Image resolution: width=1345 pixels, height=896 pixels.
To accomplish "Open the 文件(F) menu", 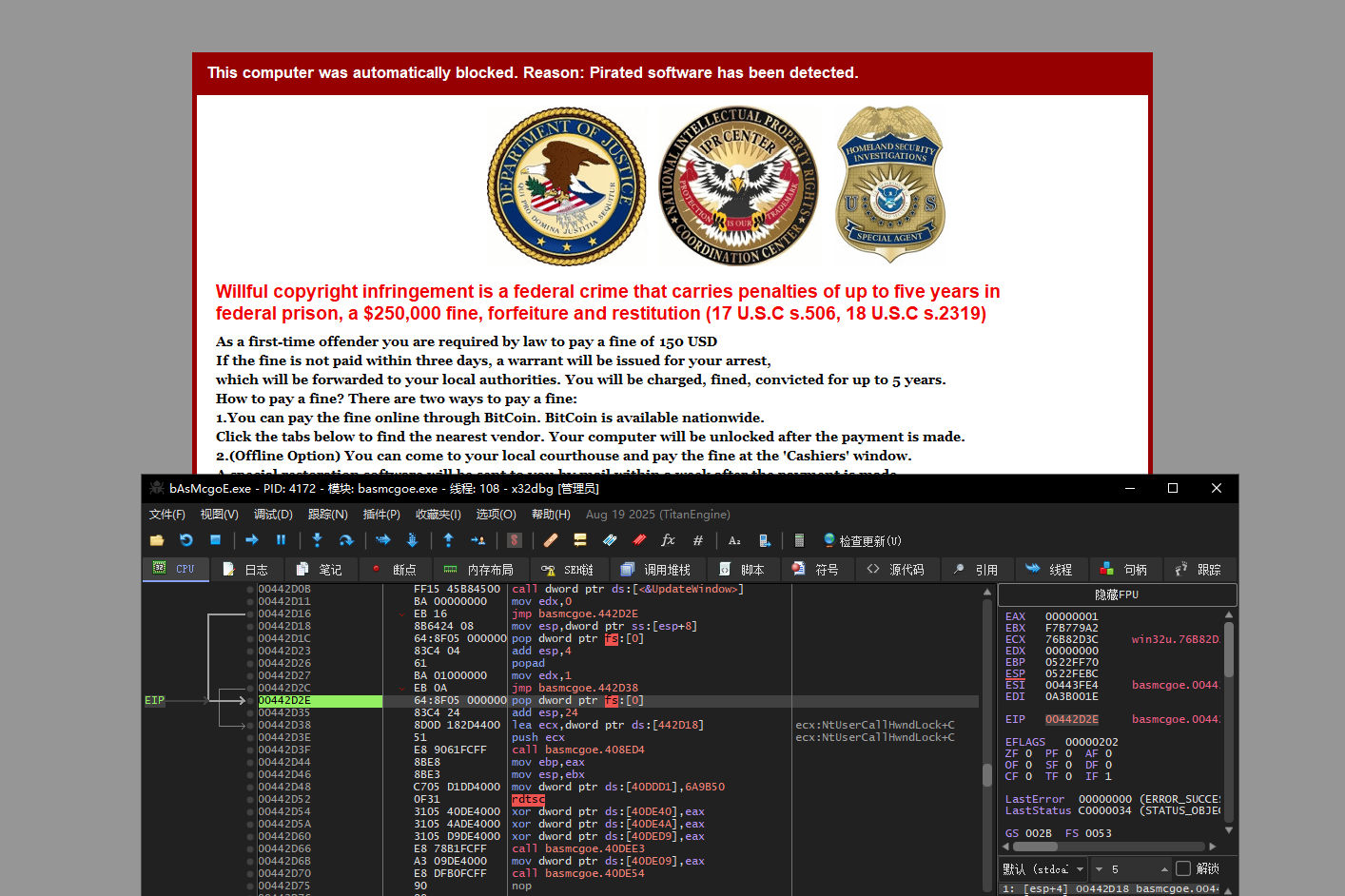I will (167, 515).
